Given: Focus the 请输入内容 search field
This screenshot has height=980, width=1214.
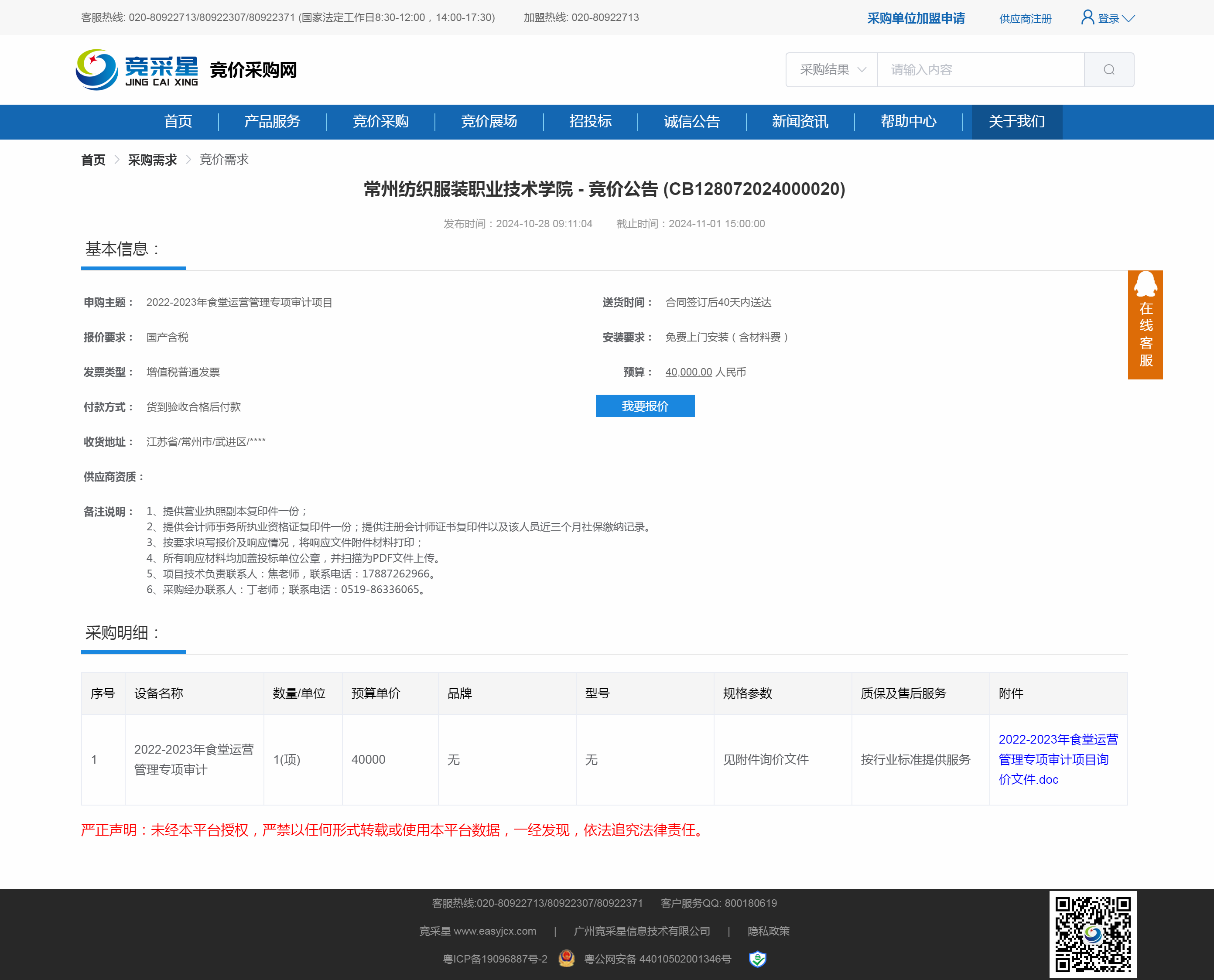Looking at the screenshot, I should [x=980, y=69].
